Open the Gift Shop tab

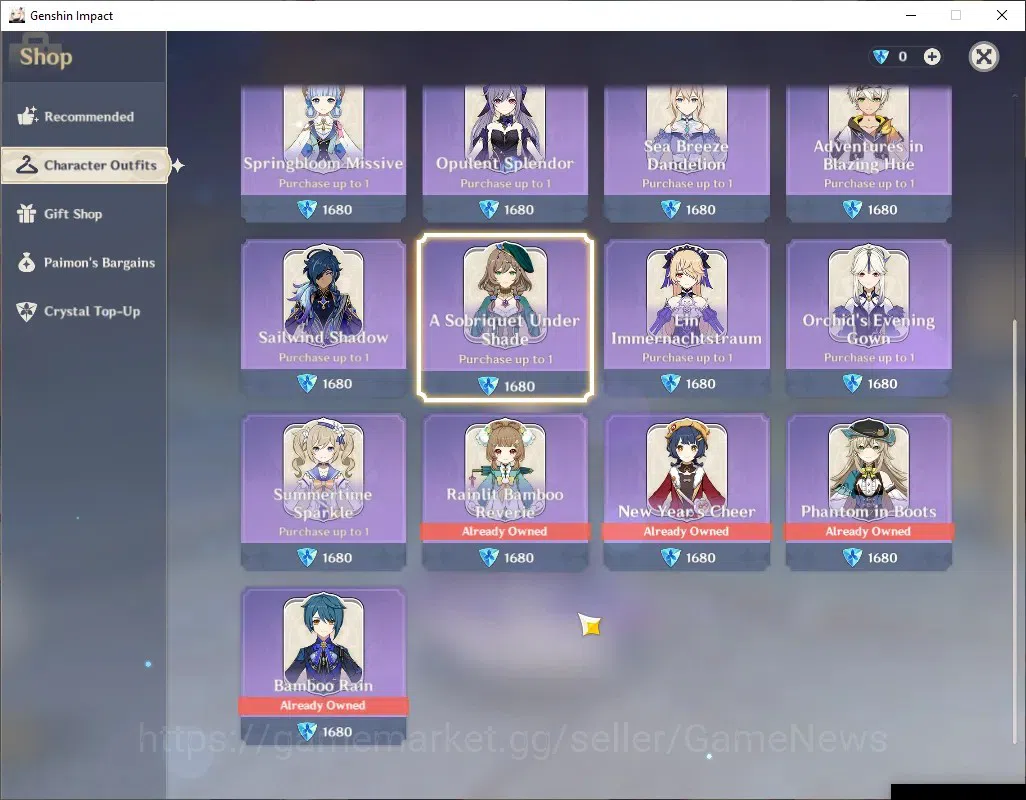[x=84, y=214]
